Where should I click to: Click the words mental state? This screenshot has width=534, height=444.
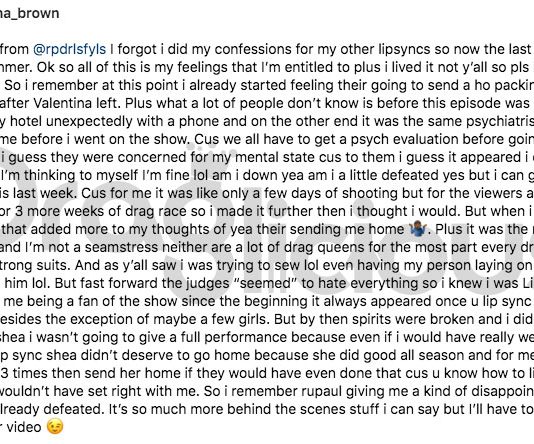[x=276, y=157]
